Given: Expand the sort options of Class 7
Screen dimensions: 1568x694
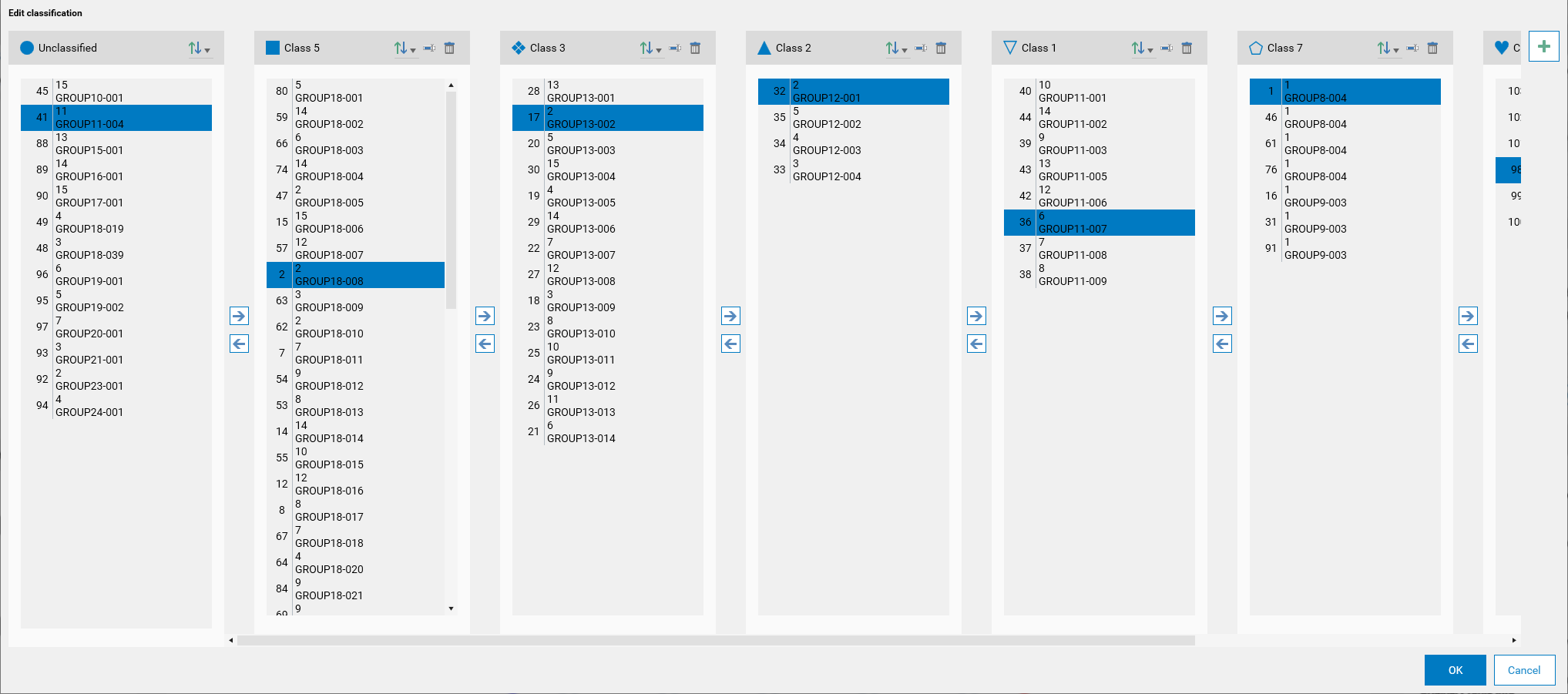Looking at the screenshot, I should [x=1388, y=49].
